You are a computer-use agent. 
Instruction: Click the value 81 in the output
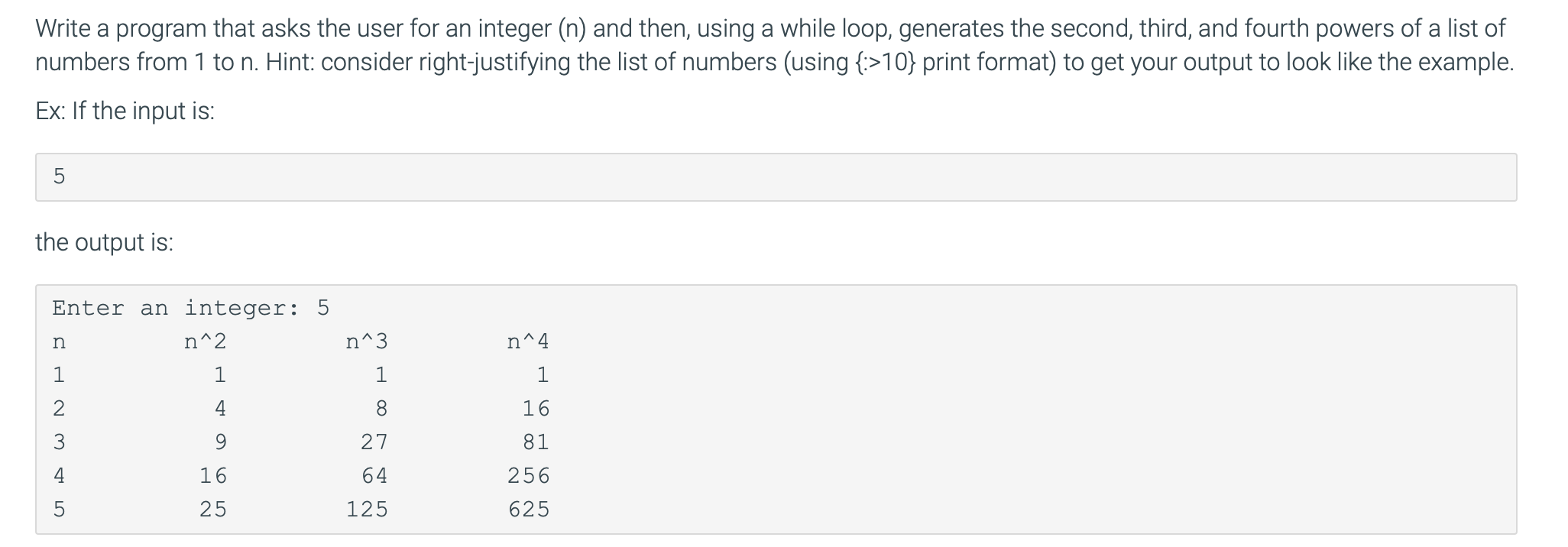coord(536,442)
